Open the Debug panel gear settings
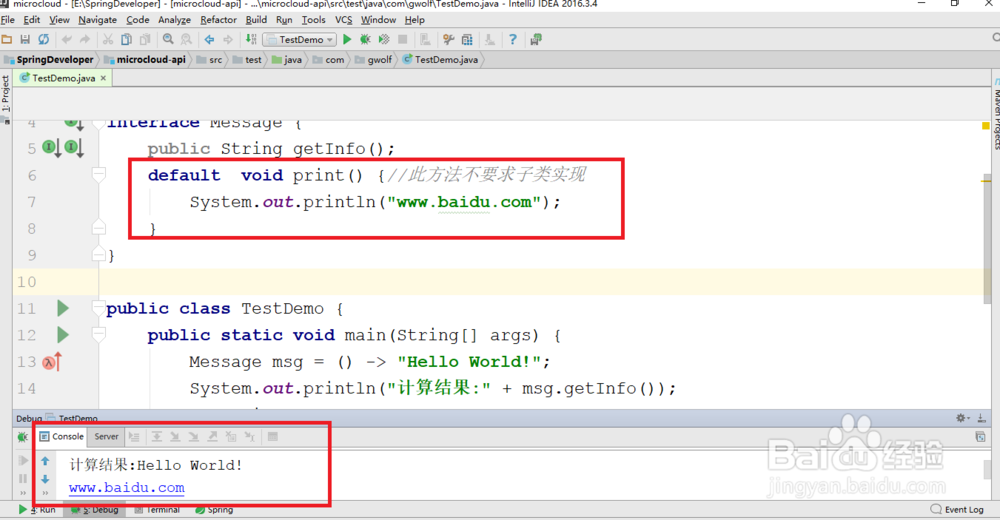 click(x=962, y=418)
